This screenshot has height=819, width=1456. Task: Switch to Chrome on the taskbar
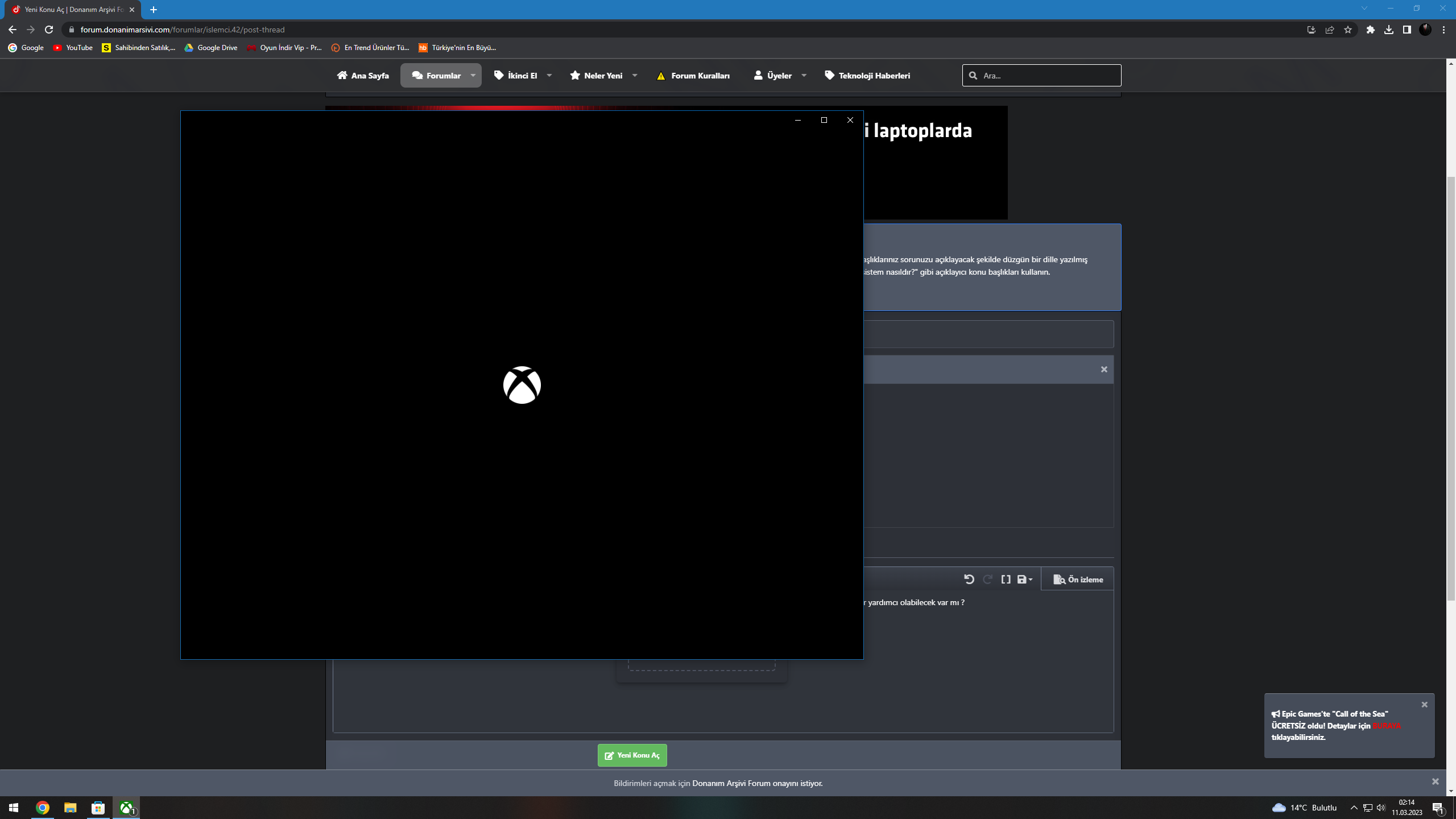coord(43,808)
